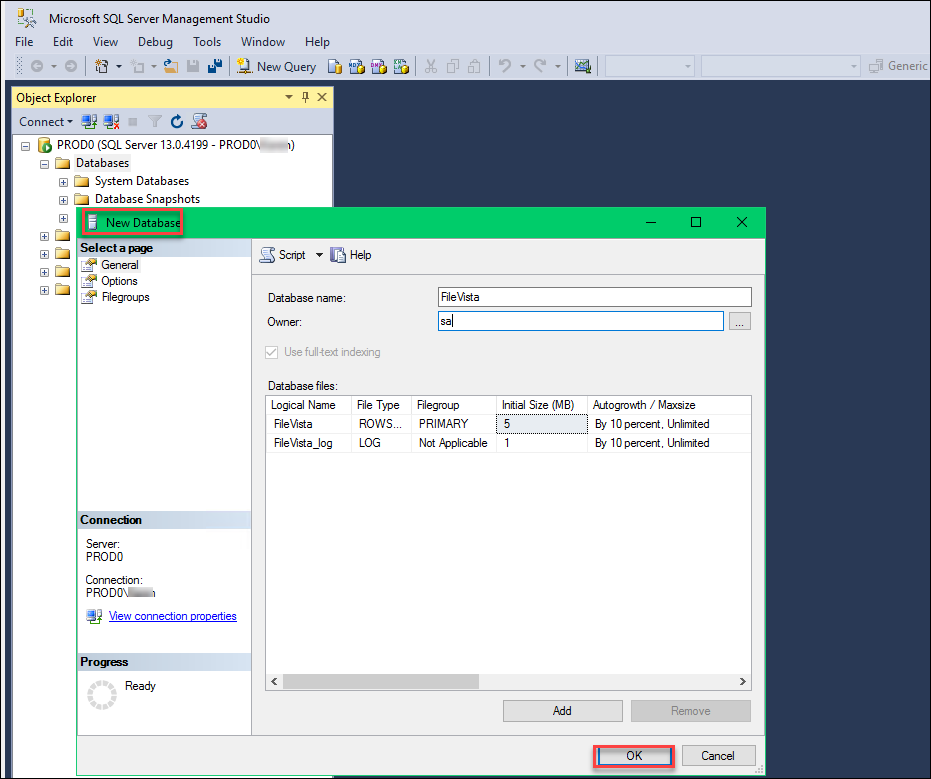Image resolution: width=931 pixels, height=779 pixels.
Task: Click the PROD0 server icon in tree
Action: tap(45, 145)
